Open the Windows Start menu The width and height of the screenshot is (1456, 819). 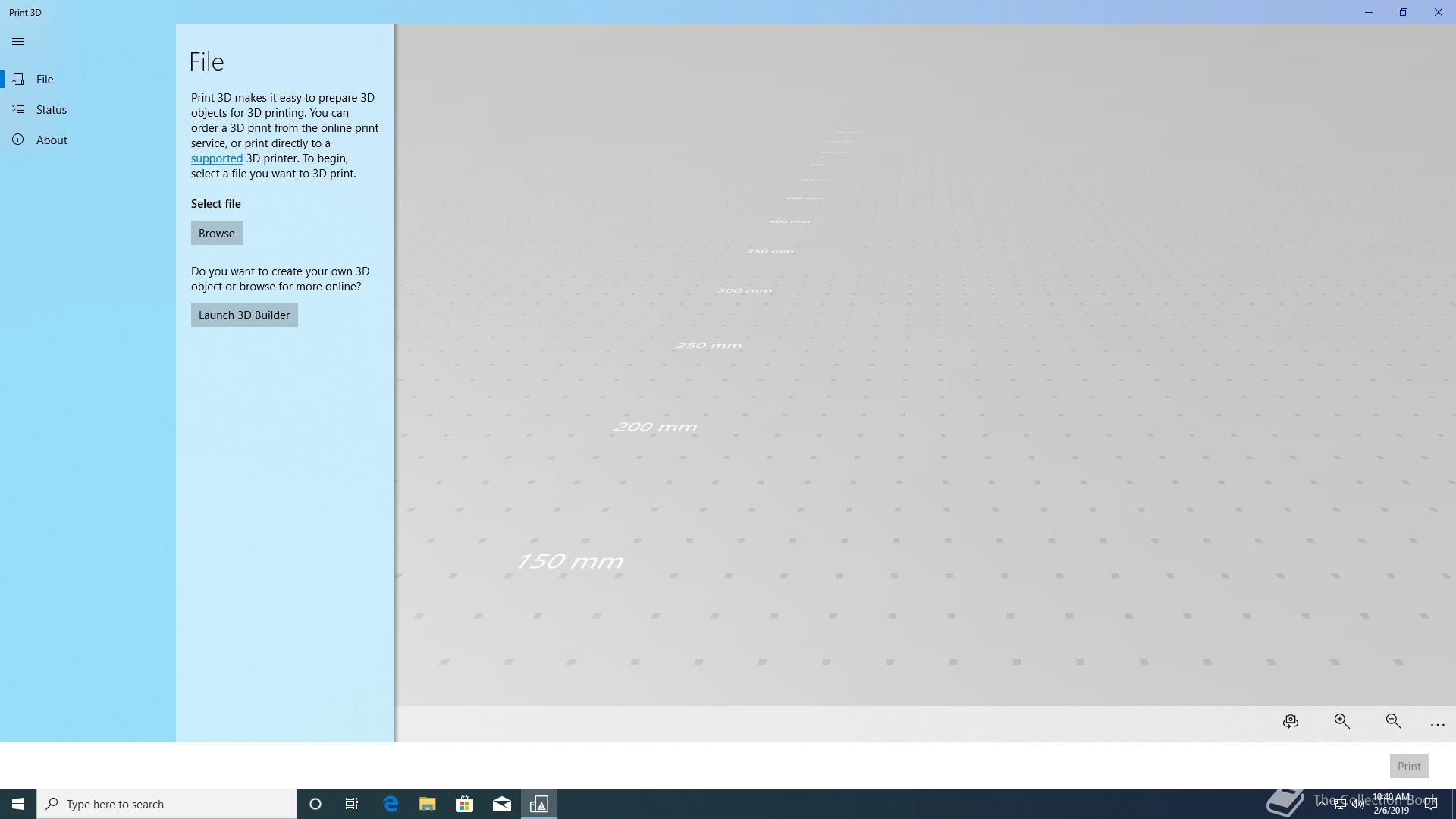(x=18, y=804)
